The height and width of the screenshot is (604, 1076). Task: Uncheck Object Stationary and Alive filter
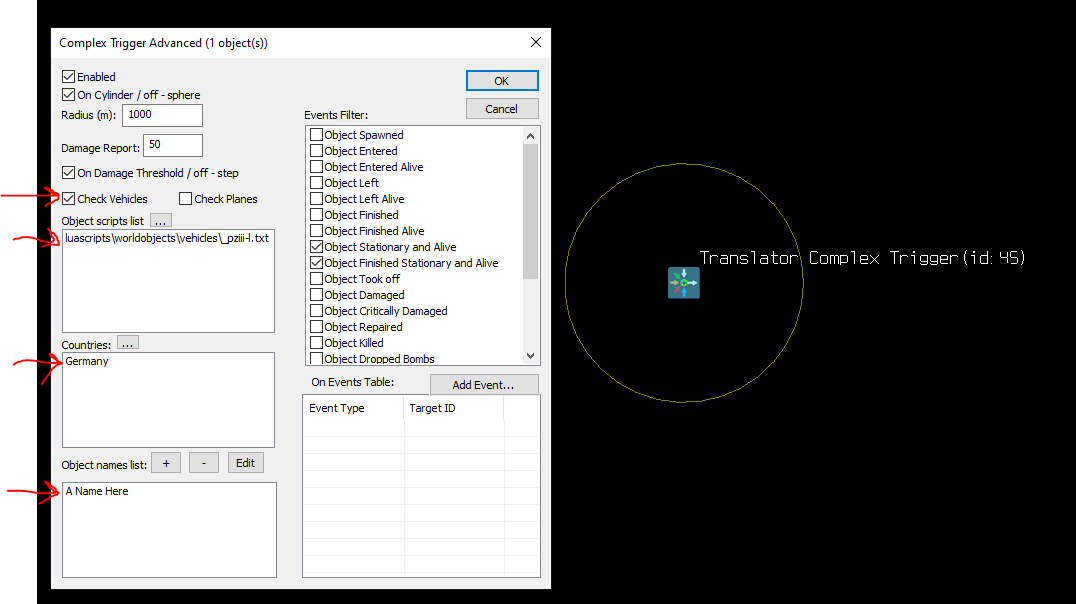(316, 246)
